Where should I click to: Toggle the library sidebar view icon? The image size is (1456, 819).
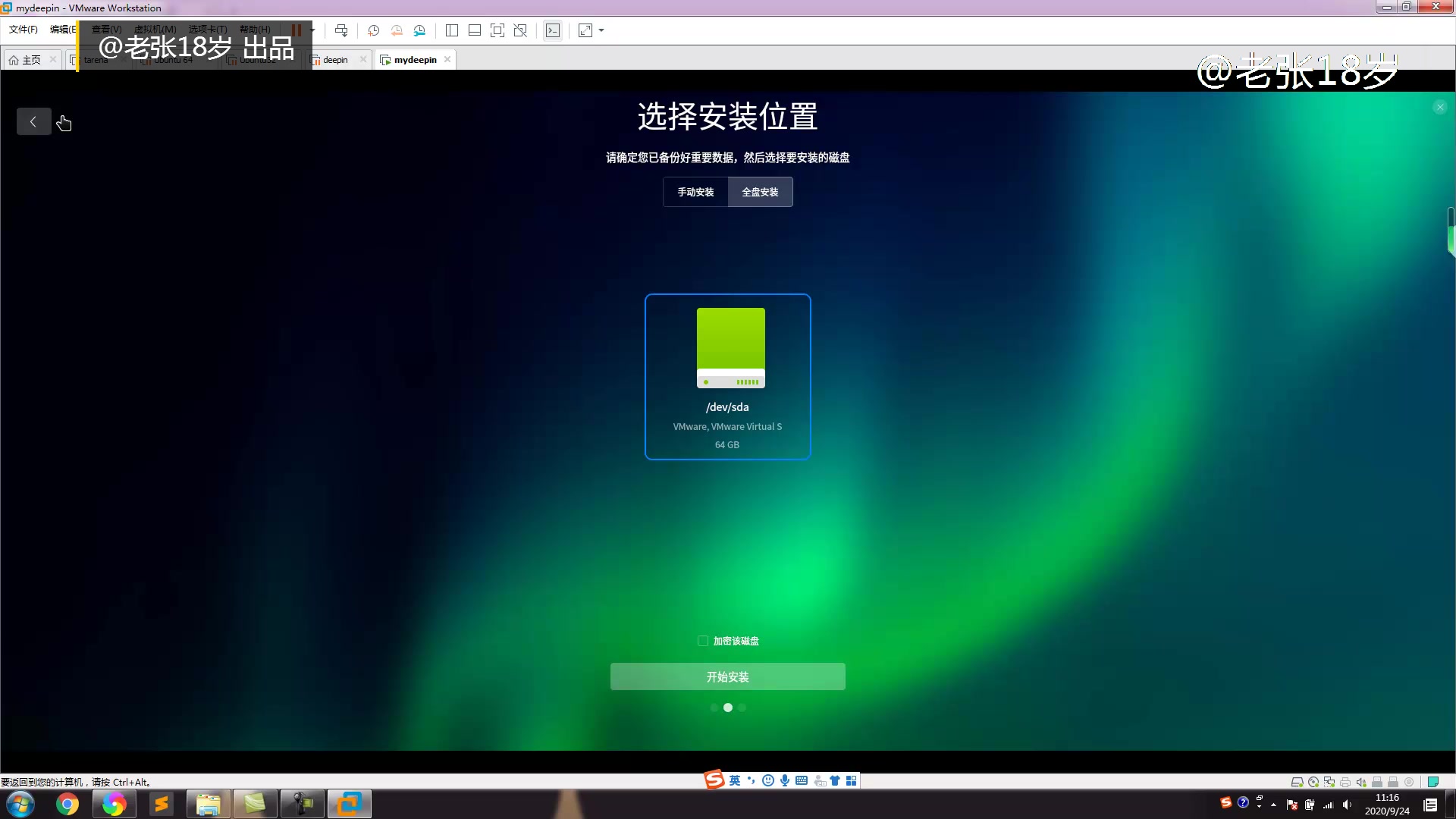coord(452,30)
